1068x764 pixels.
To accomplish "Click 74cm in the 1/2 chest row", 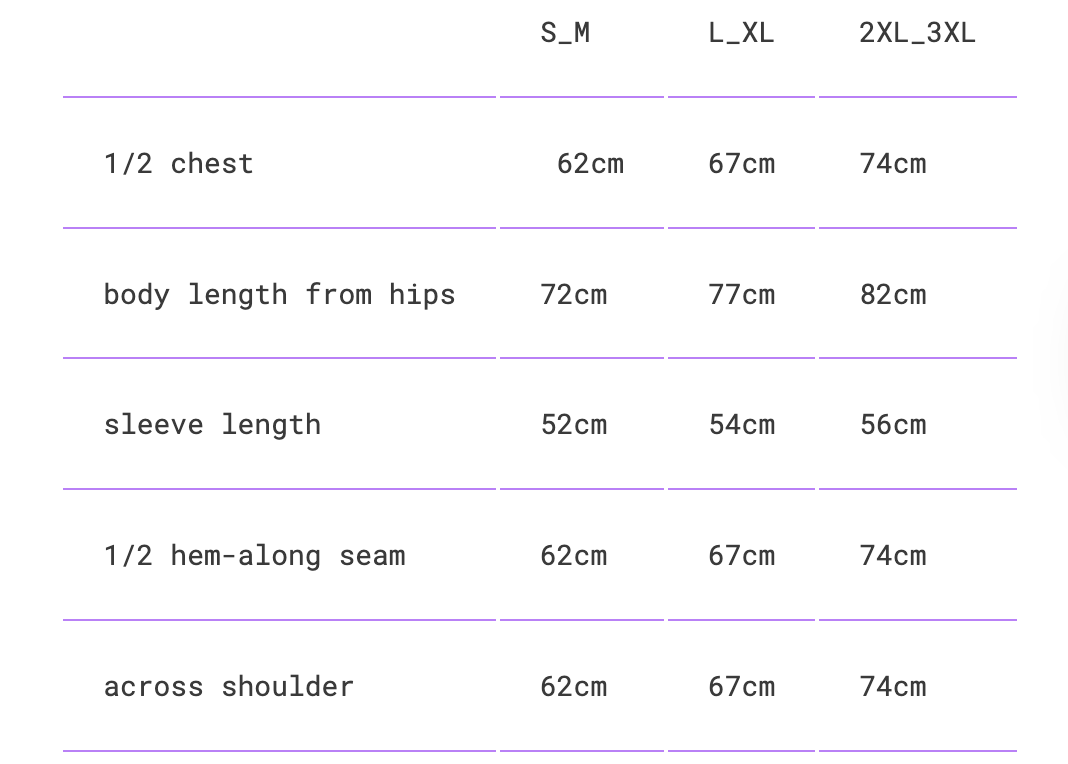I will pos(893,163).
